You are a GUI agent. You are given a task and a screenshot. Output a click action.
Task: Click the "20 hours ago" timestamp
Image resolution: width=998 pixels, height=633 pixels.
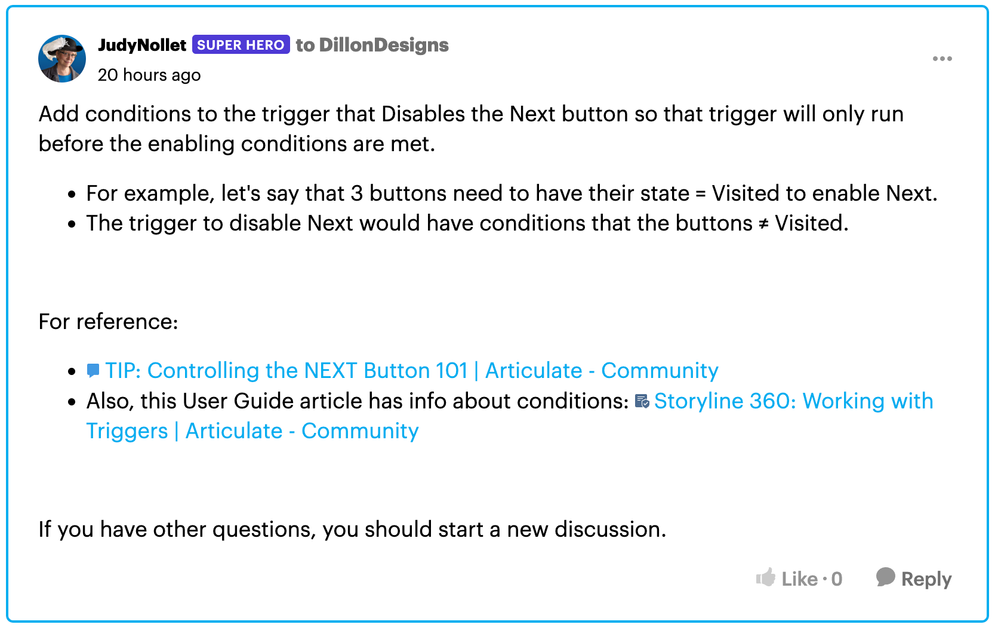coord(149,75)
